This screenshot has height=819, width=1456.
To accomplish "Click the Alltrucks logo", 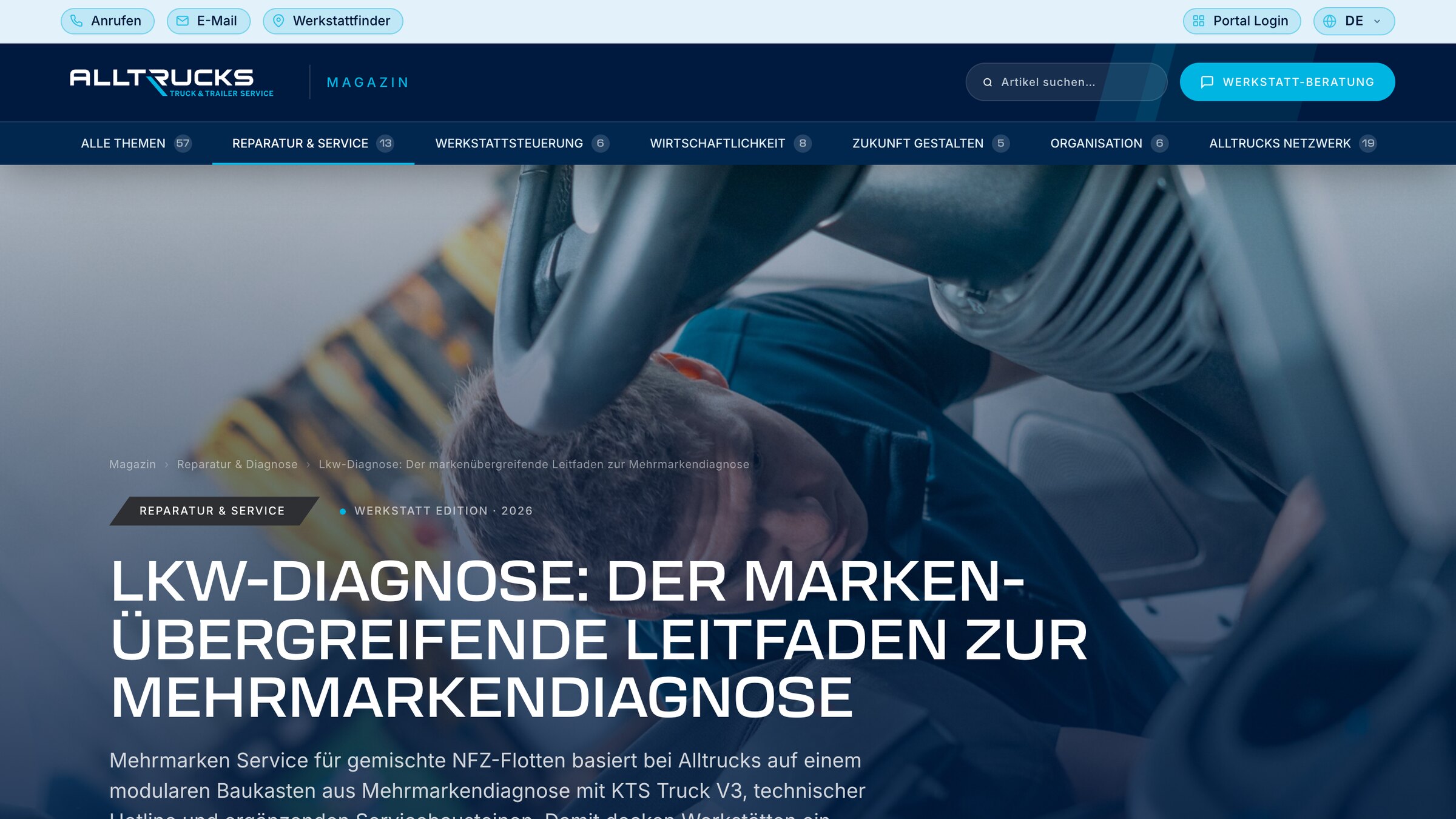I will [x=172, y=83].
